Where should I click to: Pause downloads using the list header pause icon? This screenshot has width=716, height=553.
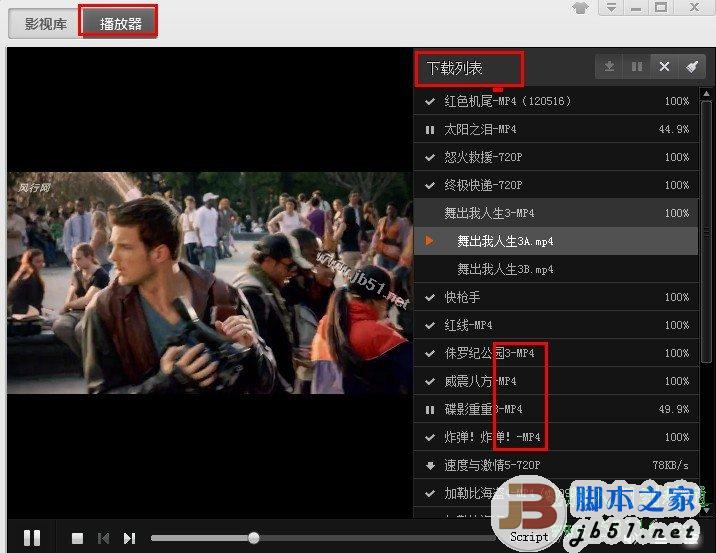(x=637, y=67)
